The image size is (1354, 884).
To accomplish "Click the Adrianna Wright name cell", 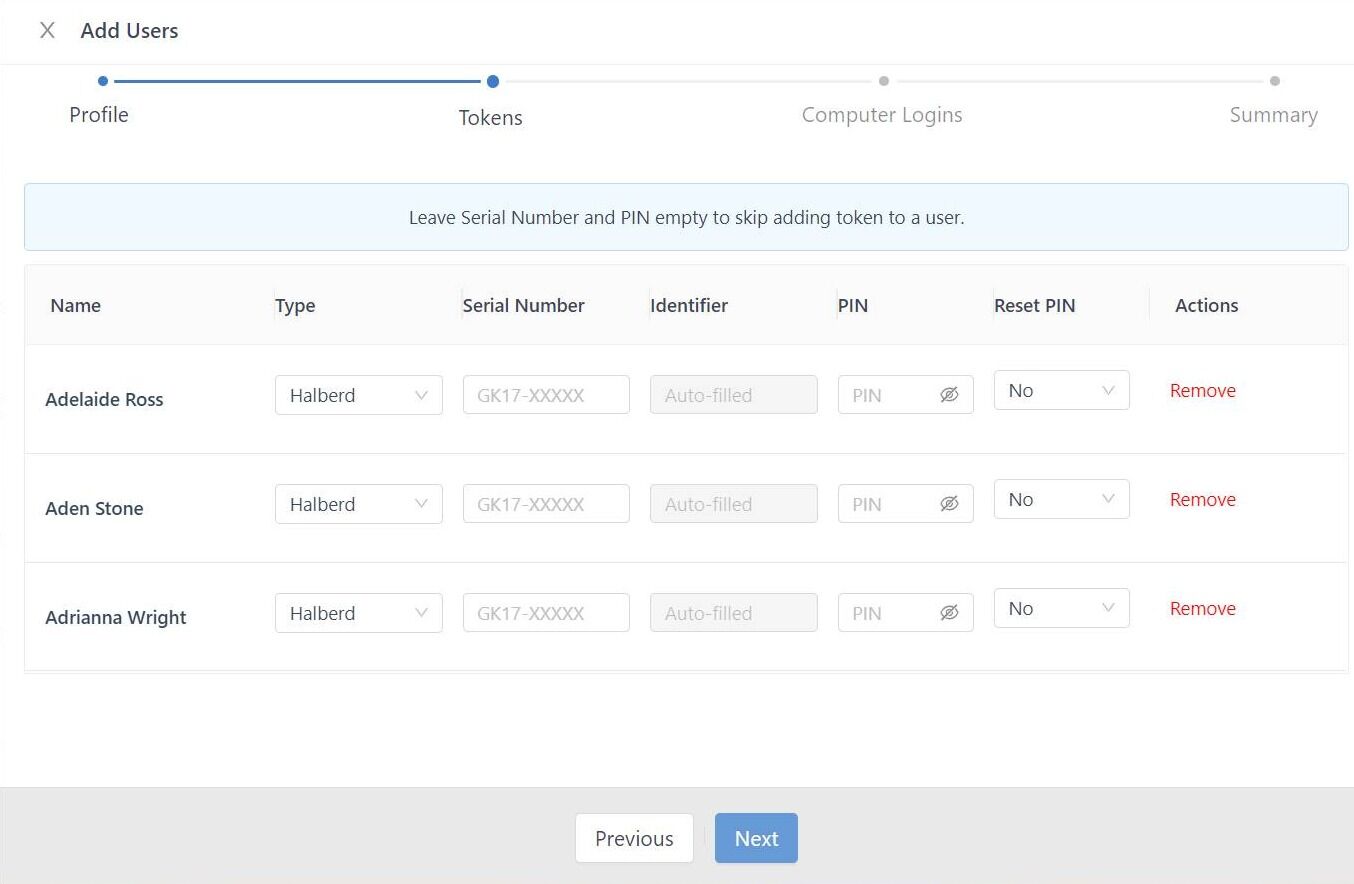I will pos(116,617).
